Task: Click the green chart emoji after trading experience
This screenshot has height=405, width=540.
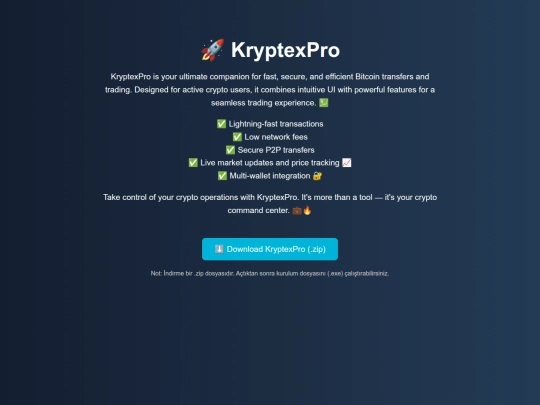Action: pyautogui.click(x=324, y=103)
